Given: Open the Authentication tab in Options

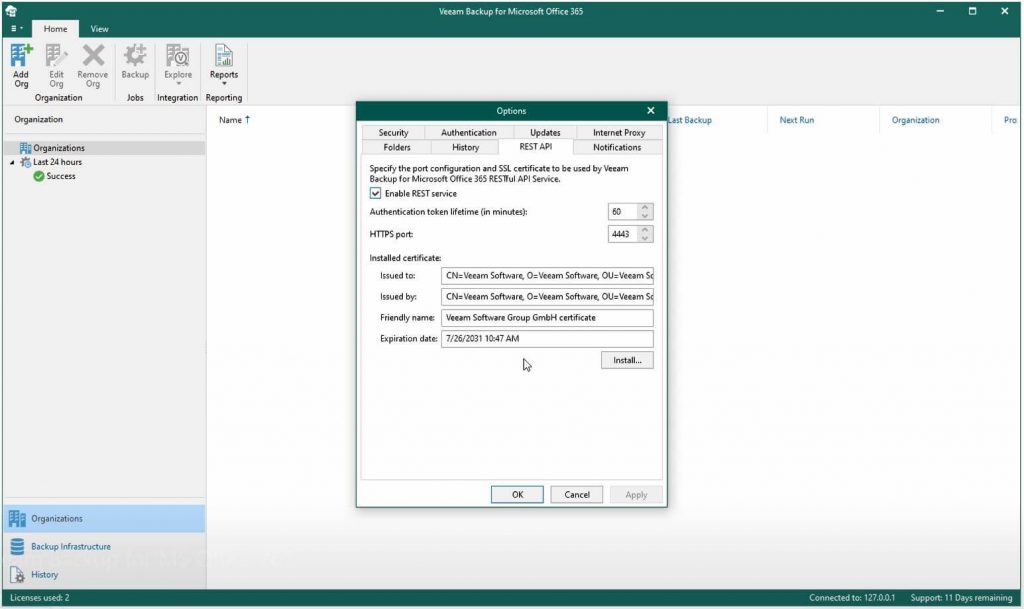Looking at the screenshot, I should pyautogui.click(x=468, y=133).
